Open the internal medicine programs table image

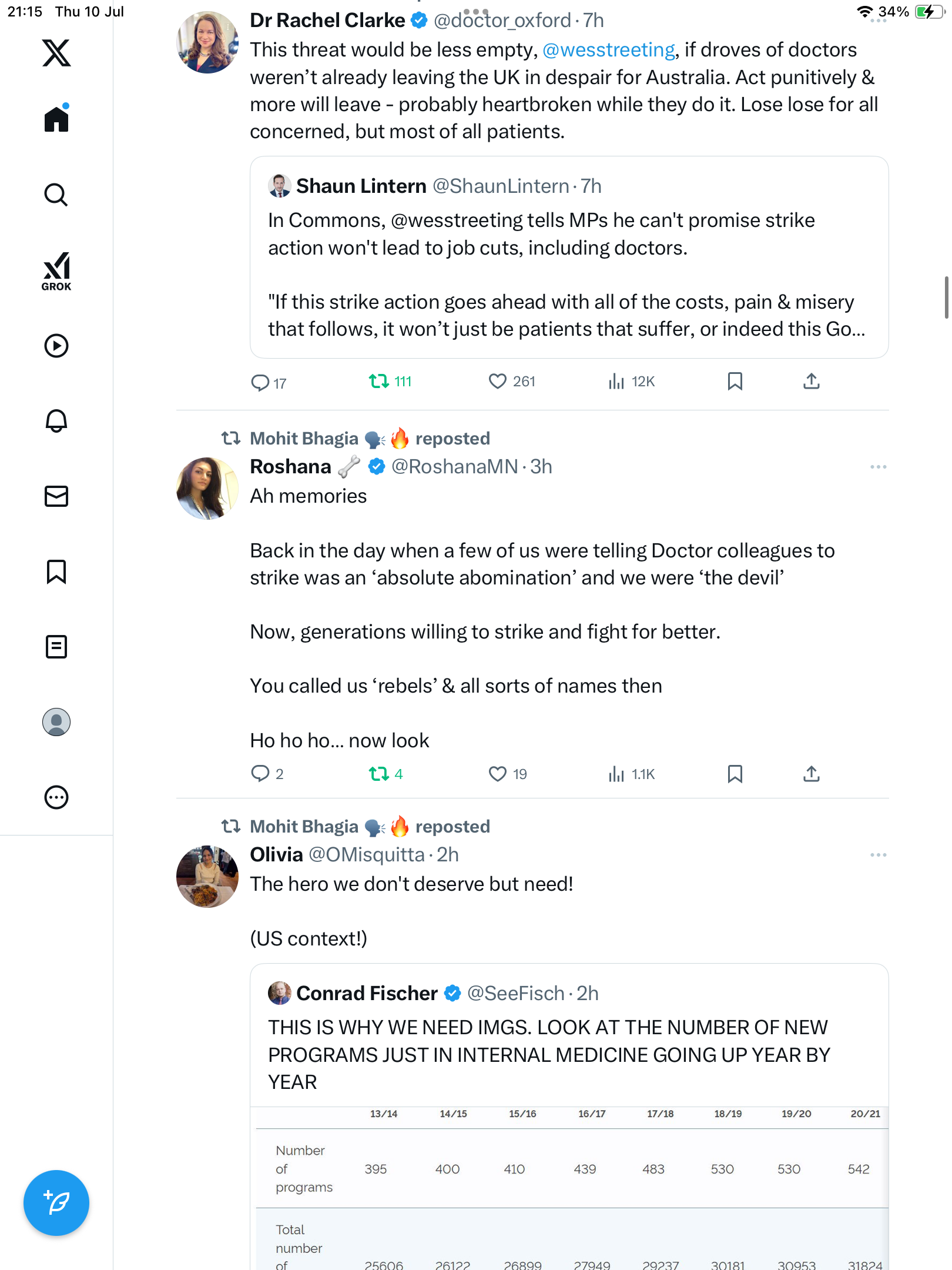pyautogui.click(x=569, y=1188)
